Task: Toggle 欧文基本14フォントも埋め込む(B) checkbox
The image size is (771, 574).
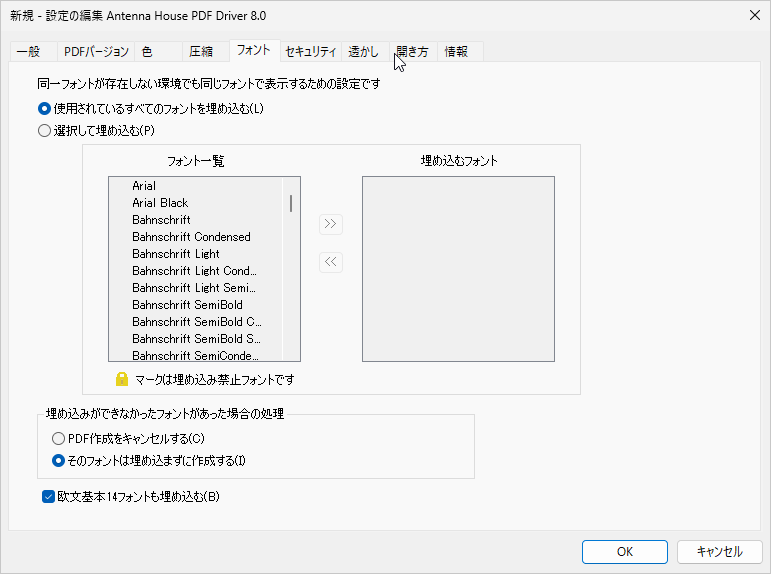Action: point(131,497)
